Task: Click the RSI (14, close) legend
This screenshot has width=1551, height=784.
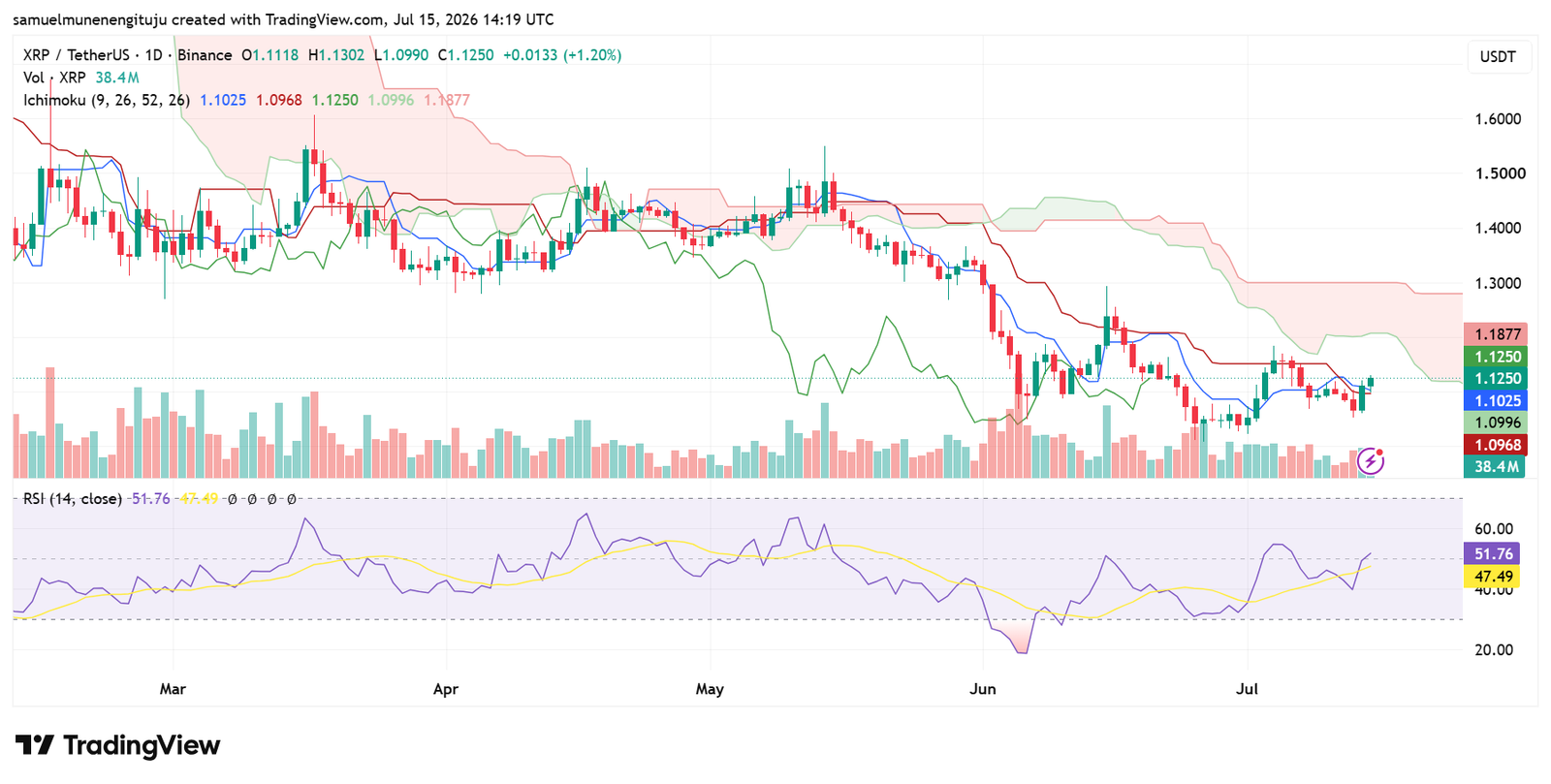Action: click(73, 499)
